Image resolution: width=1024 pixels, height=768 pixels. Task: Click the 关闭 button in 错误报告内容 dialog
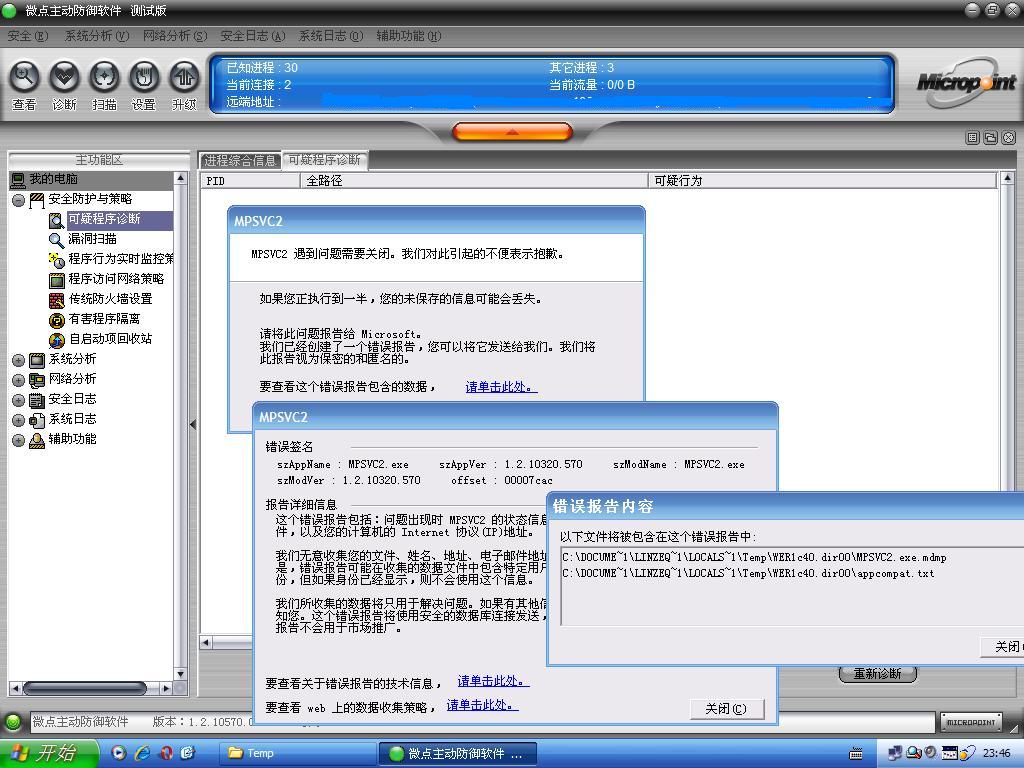point(1004,647)
